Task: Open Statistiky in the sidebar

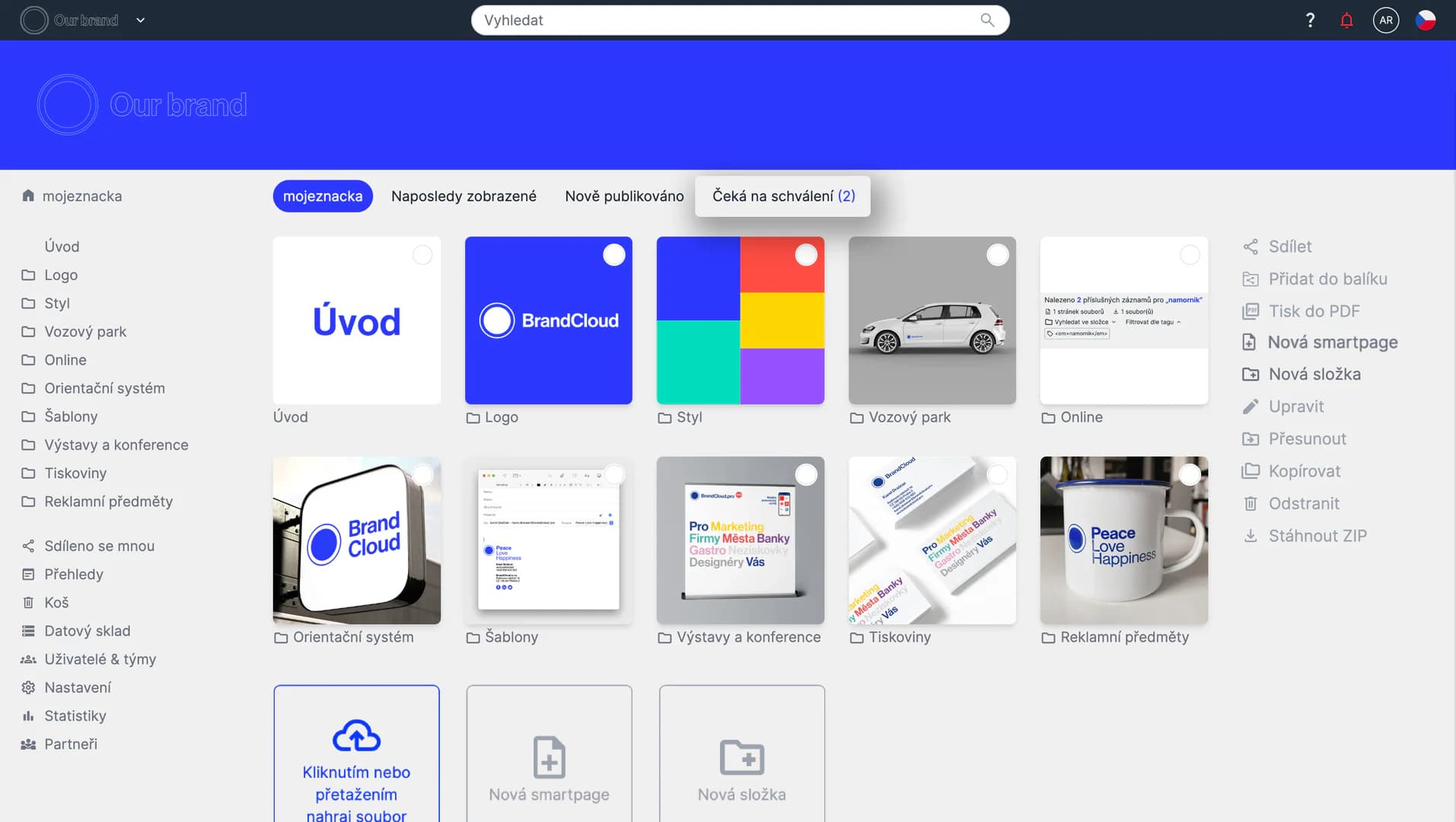Action: [x=75, y=715]
